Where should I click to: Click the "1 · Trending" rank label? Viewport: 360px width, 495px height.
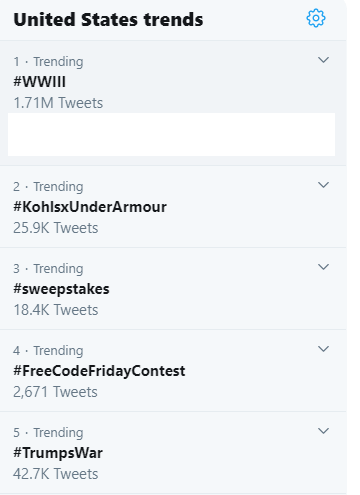tap(48, 62)
